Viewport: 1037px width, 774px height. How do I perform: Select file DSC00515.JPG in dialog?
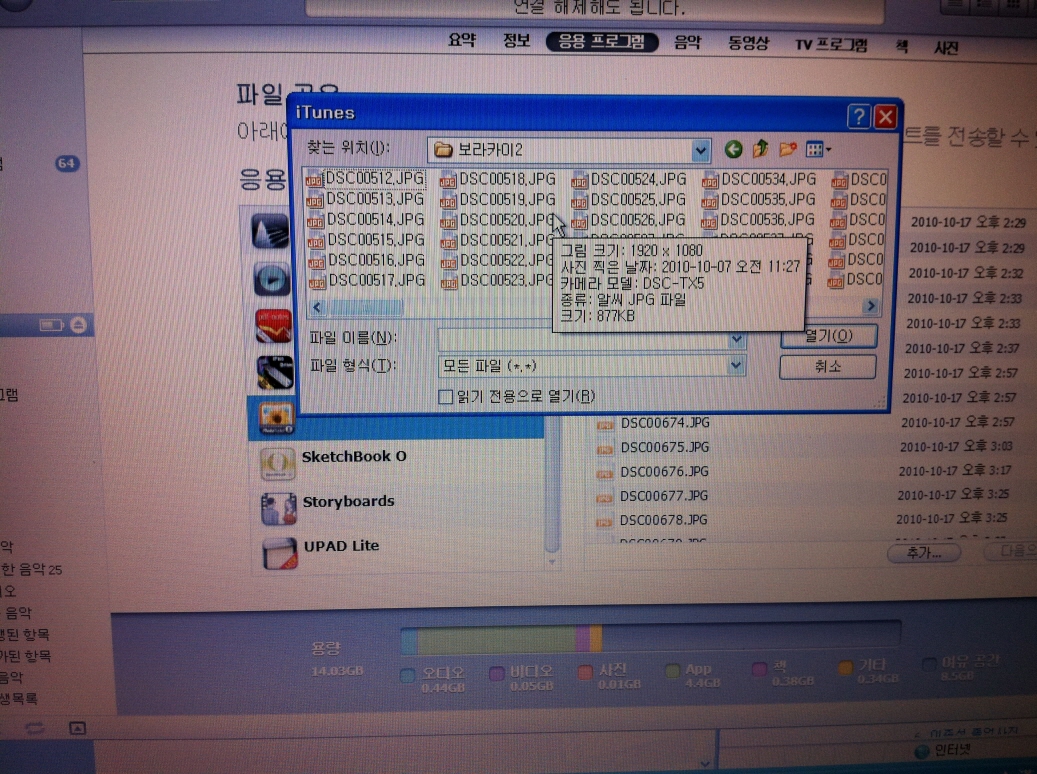366,239
